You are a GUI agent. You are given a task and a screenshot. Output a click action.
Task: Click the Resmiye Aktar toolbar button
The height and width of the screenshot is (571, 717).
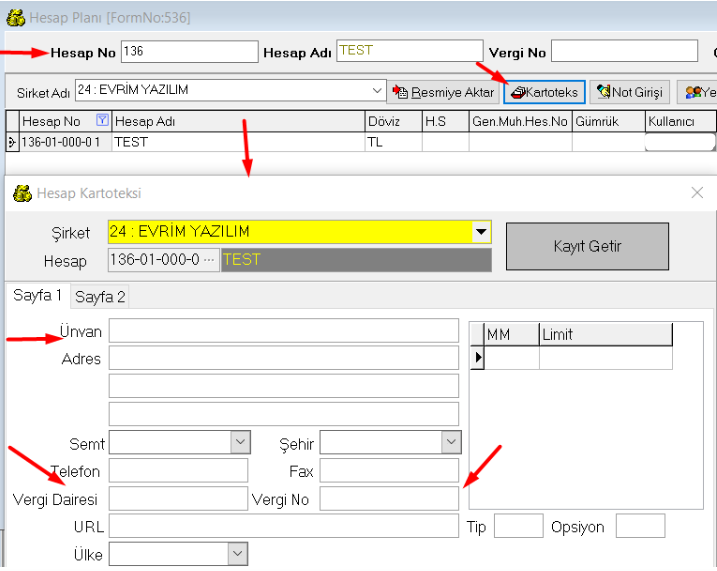[442, 92]
